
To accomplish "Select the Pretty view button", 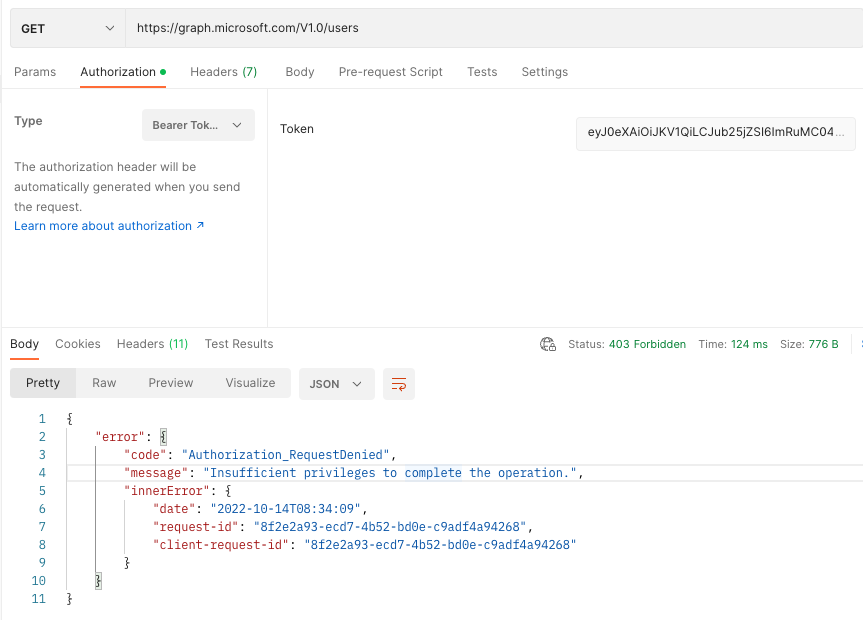I will [43, 383].
